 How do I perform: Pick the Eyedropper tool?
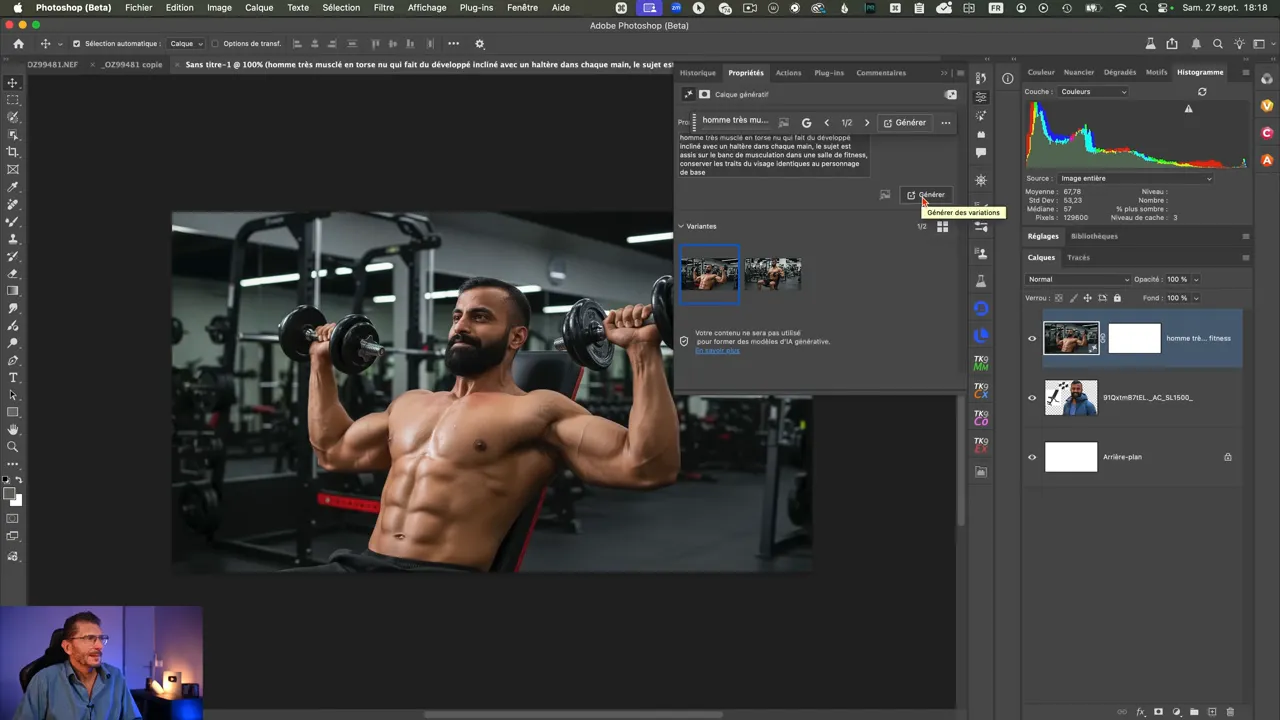pyautogui.click(x=13, y=187)
